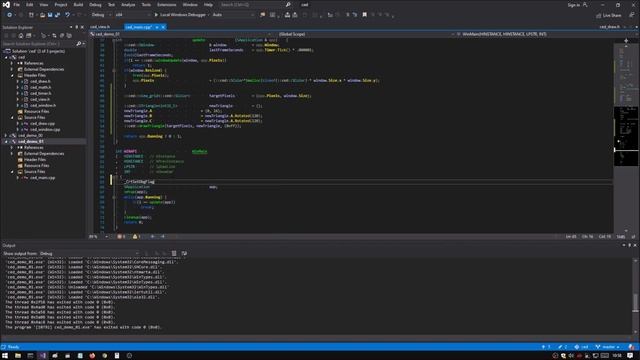The image size is (640, 360).
Task: Open the File menu
Action: coord(16,5)
